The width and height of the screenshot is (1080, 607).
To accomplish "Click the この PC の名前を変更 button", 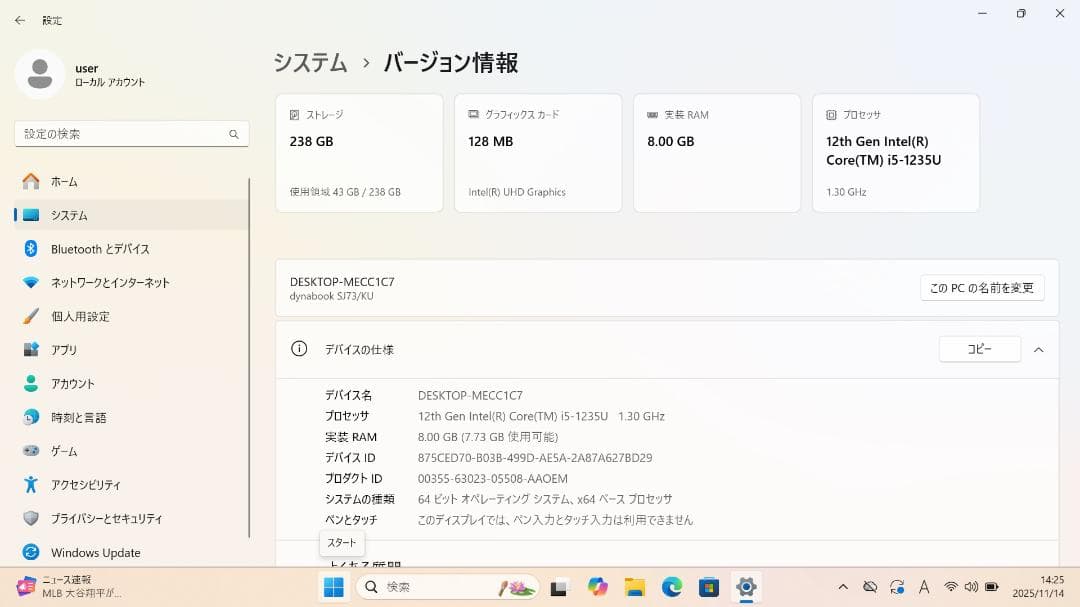I will click(982, 287).
